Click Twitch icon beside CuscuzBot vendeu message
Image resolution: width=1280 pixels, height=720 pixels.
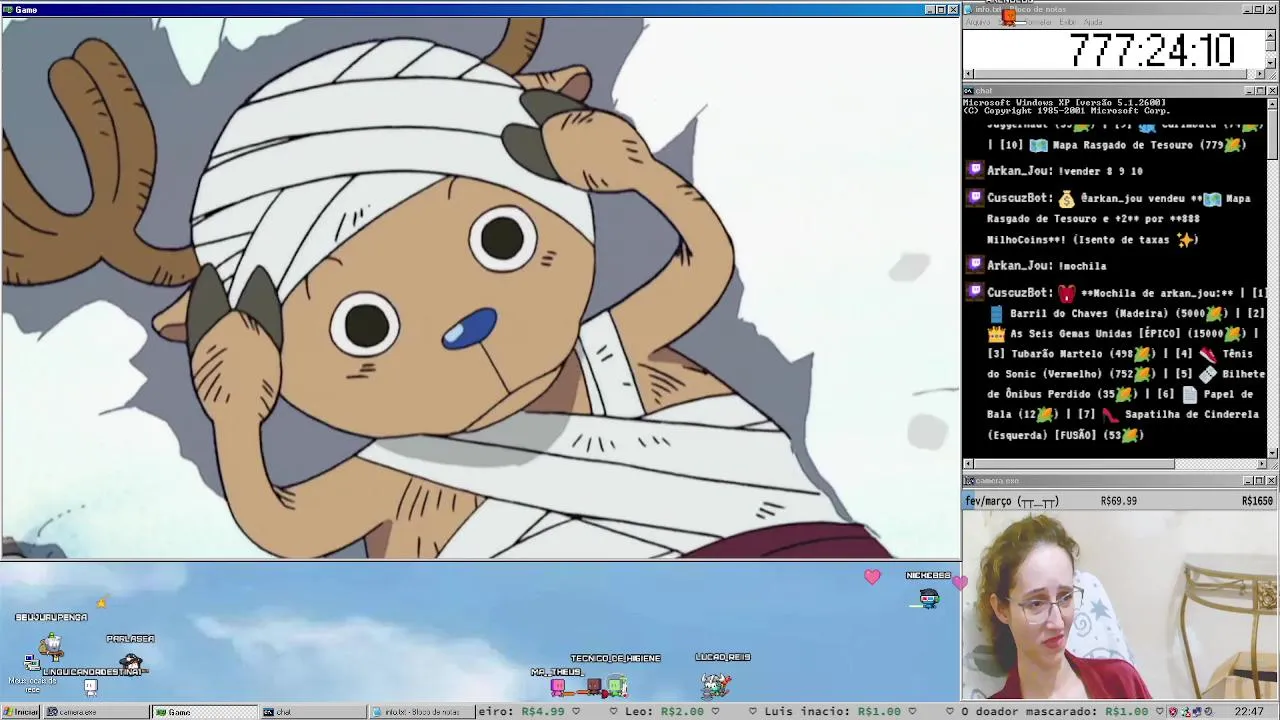[x=976, y=198]
